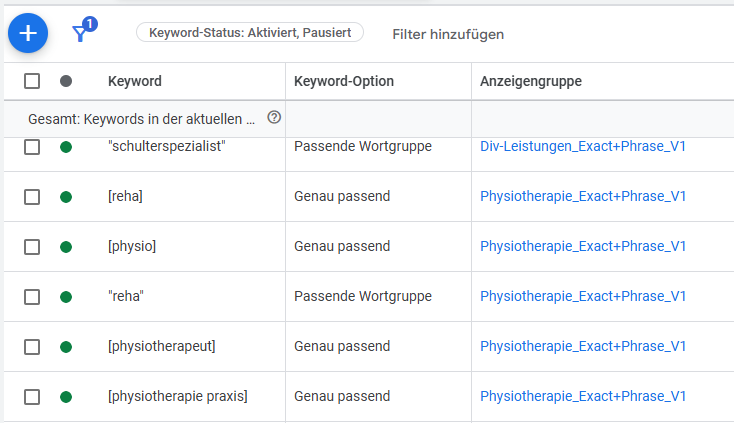This screenshot has height=423, width=734.
Task: Open status dot for [physiotherapie praxis]
Action: click(66, 397)
